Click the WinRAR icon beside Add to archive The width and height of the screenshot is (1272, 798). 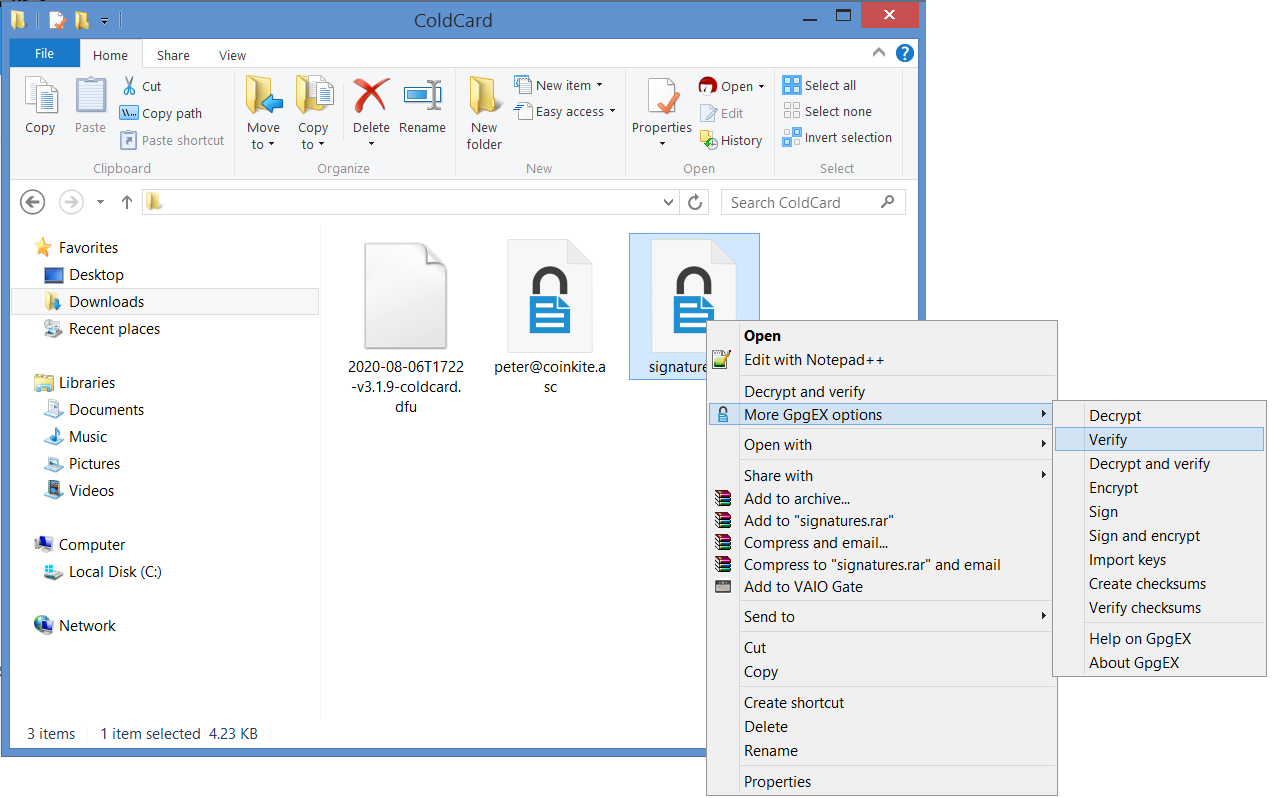tap(723, 499)
